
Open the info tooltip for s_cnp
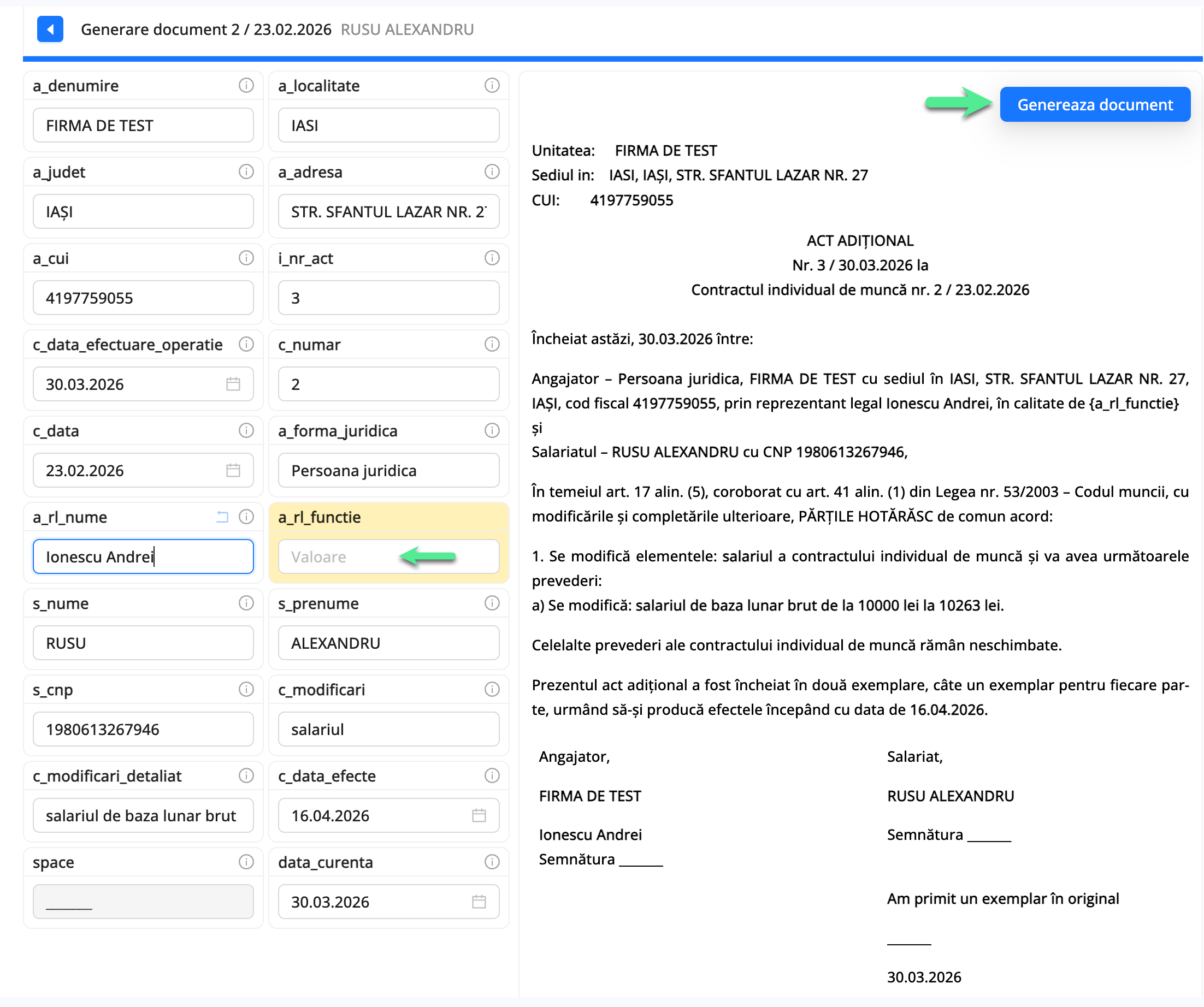click(246, 690)
